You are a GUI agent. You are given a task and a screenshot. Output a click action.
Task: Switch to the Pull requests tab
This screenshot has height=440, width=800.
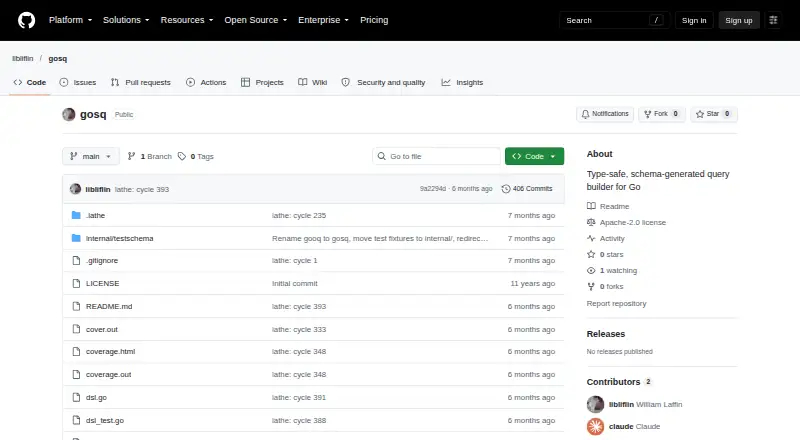click(141, 82)
